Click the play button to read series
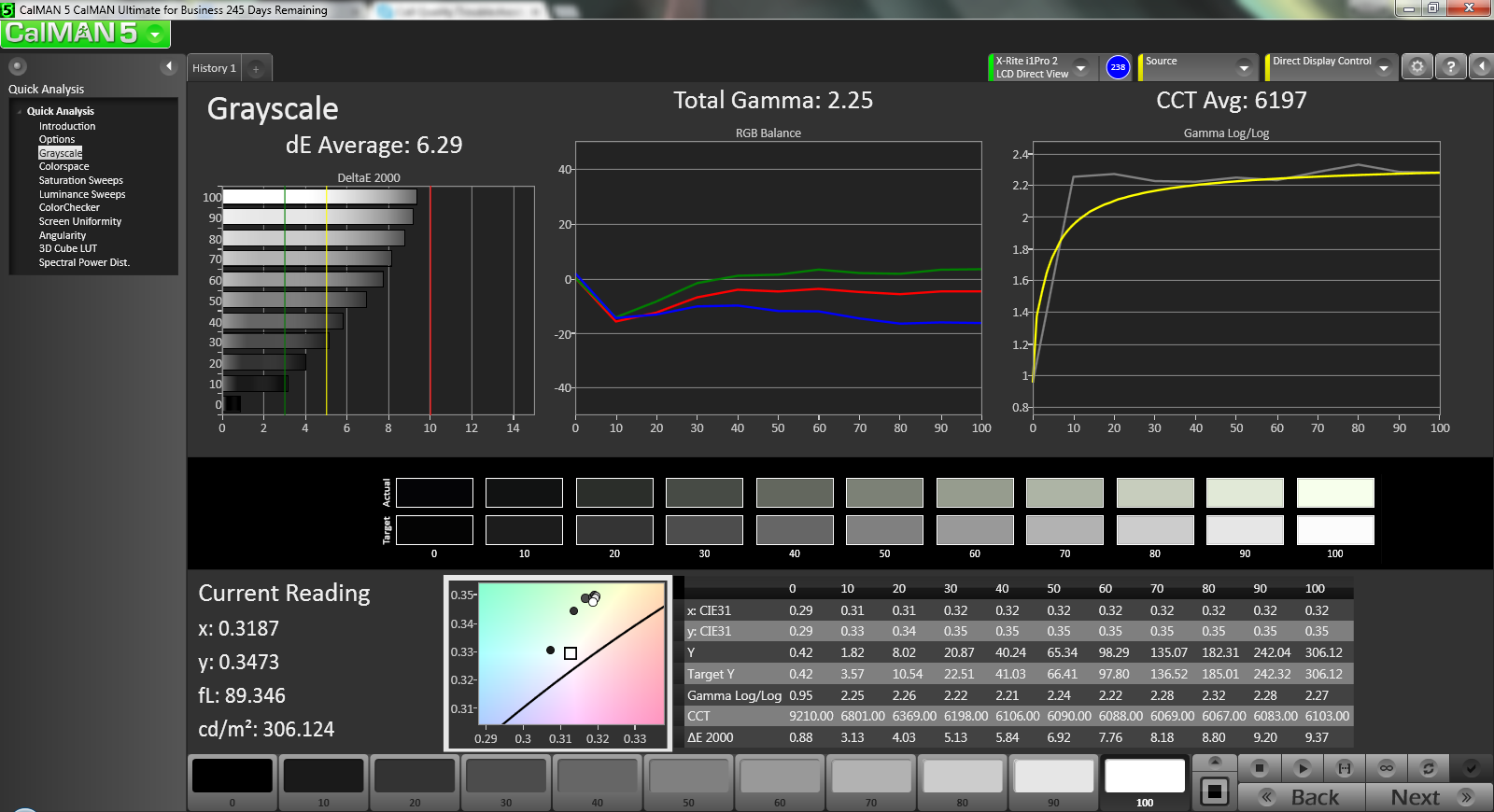This screenshot has width=1494, height=812. pyautogui.click(x=1303, y=768)
